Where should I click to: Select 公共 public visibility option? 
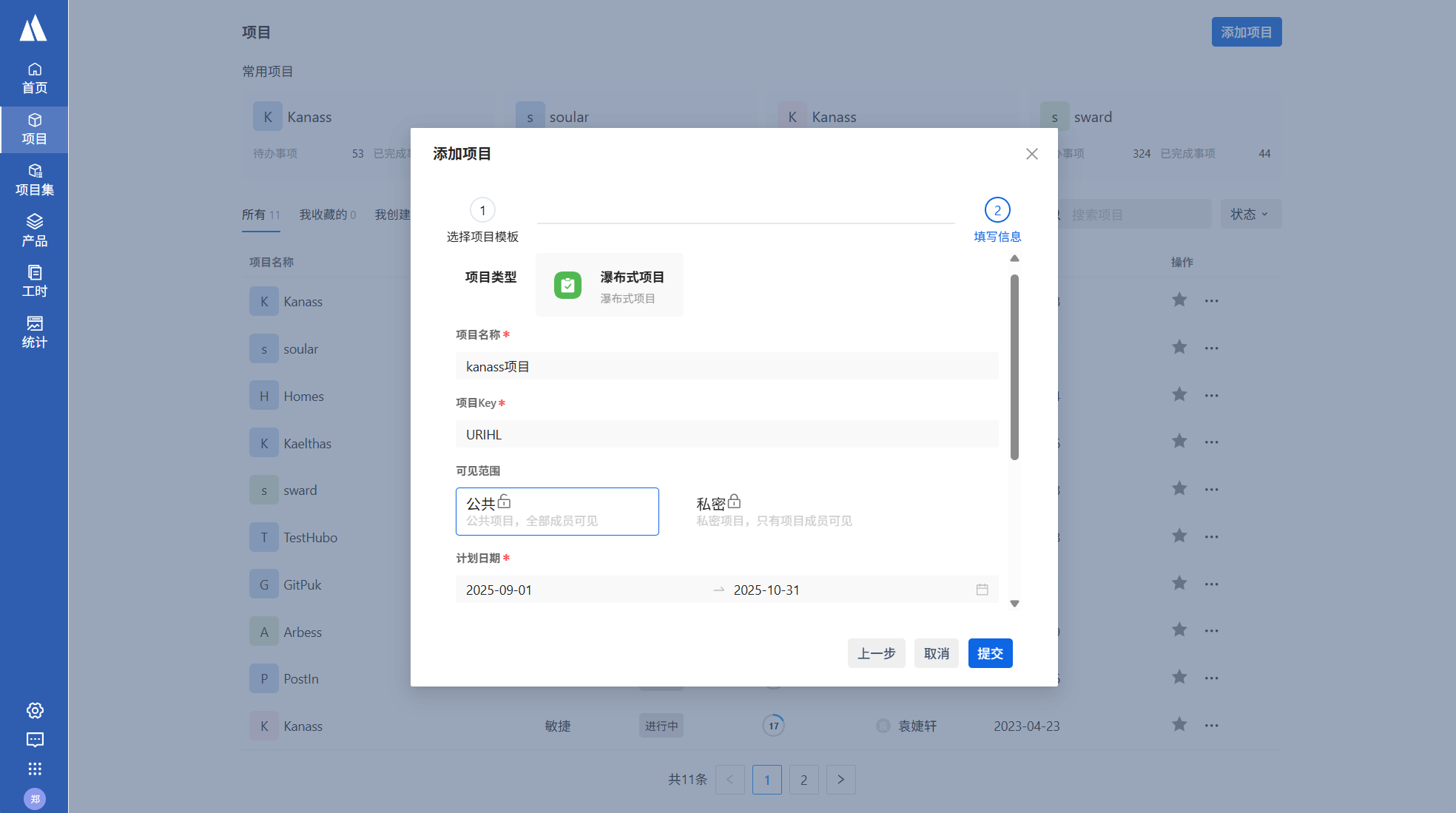(x=556, y=511)
